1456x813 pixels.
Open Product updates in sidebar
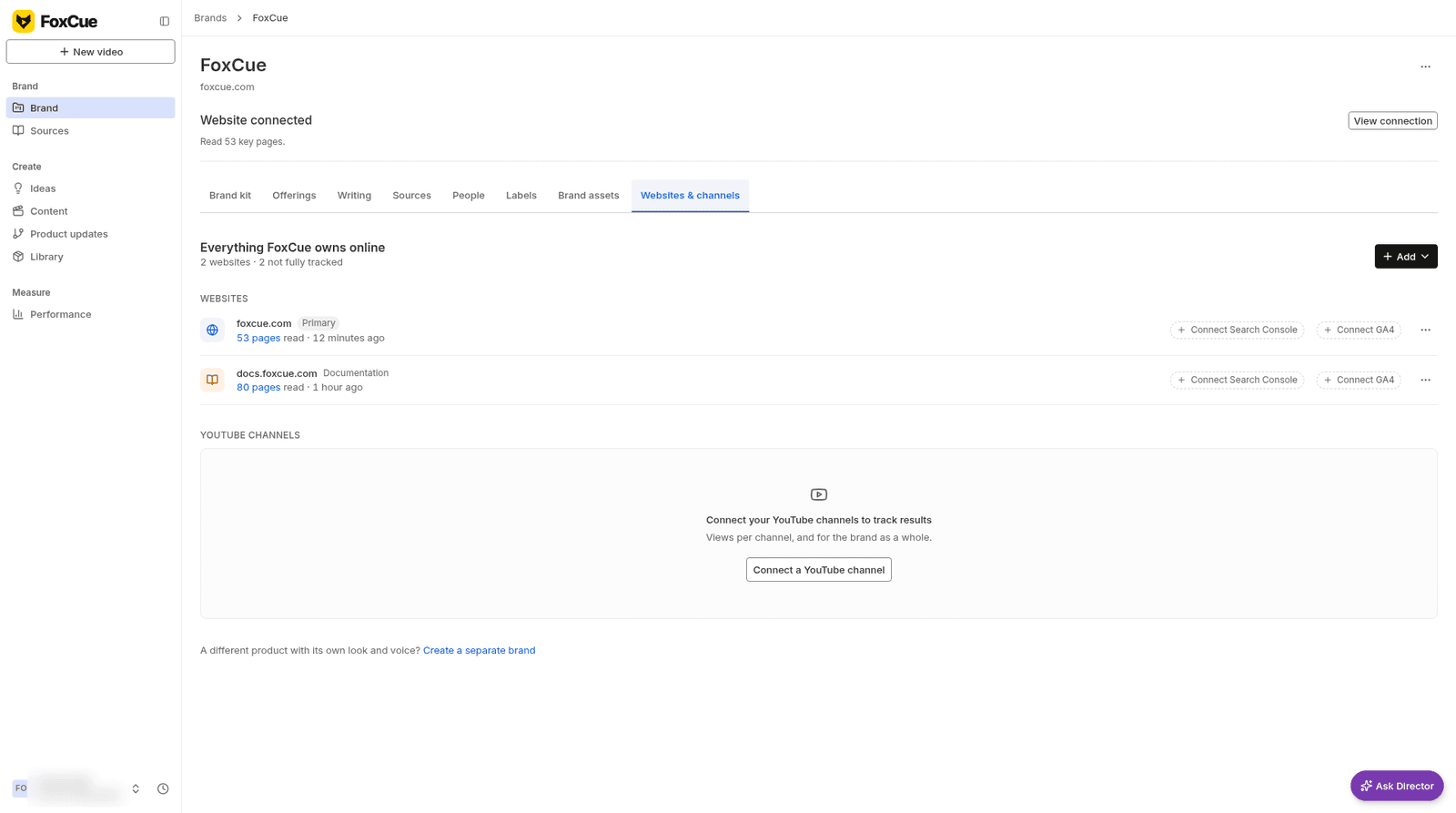[90, 234]
